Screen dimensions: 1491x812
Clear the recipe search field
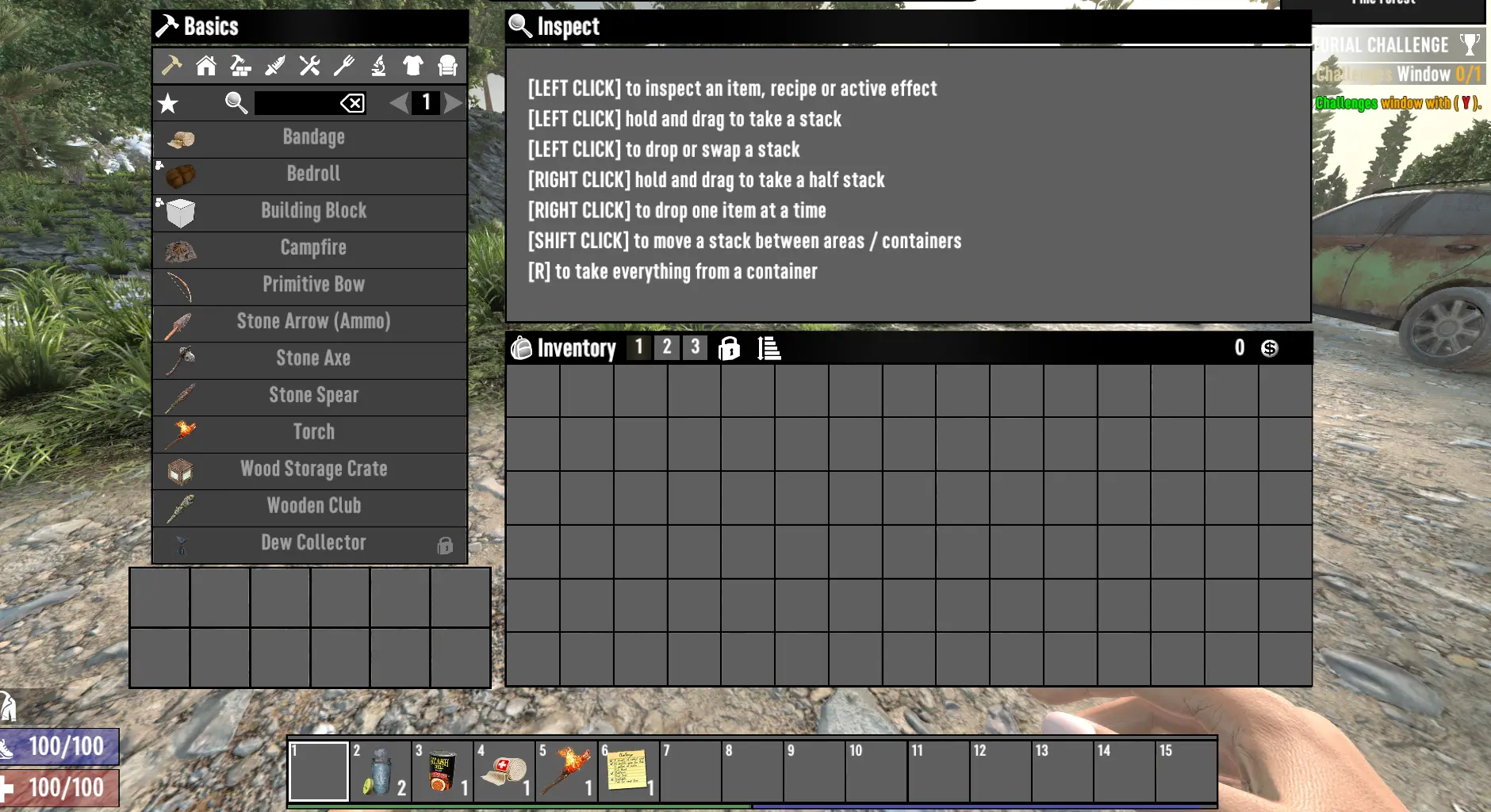point(352,103)
